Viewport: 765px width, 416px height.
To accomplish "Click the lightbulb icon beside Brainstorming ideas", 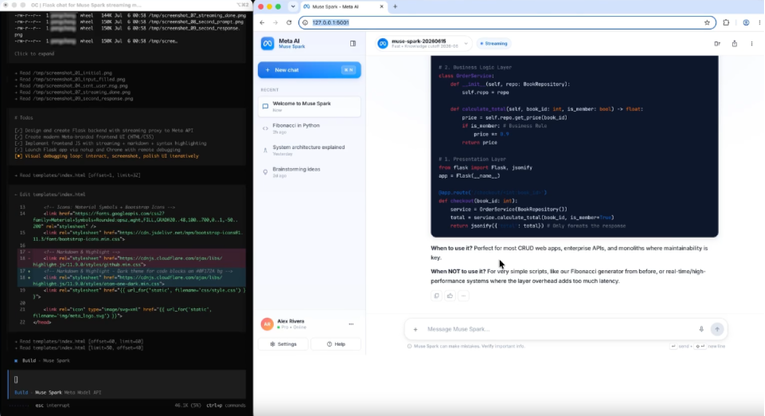I will pos(265,172).
